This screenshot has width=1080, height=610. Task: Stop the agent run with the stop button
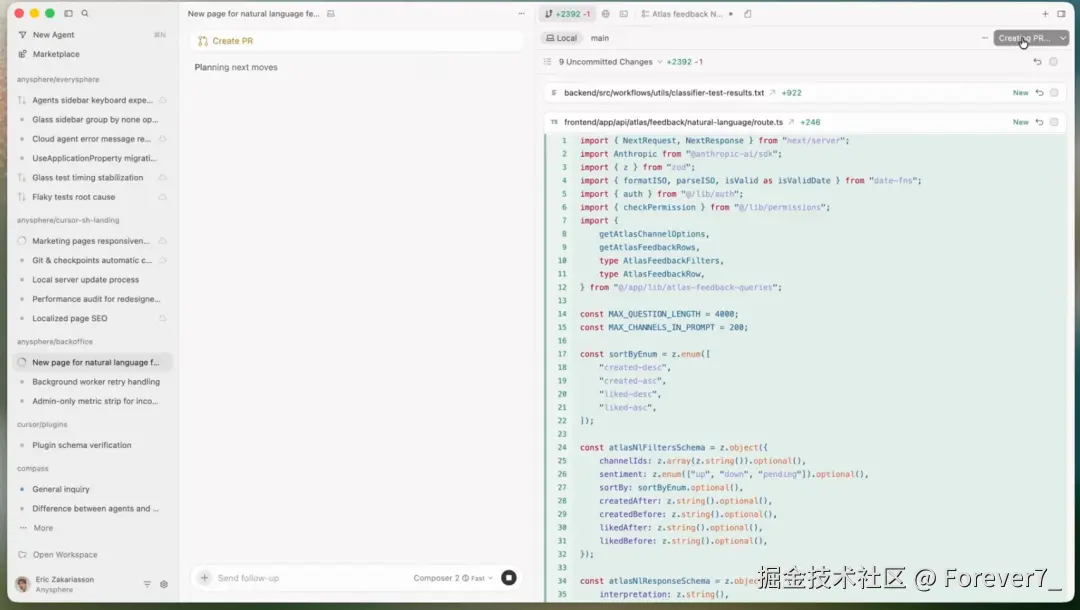(x=508, y=578)
